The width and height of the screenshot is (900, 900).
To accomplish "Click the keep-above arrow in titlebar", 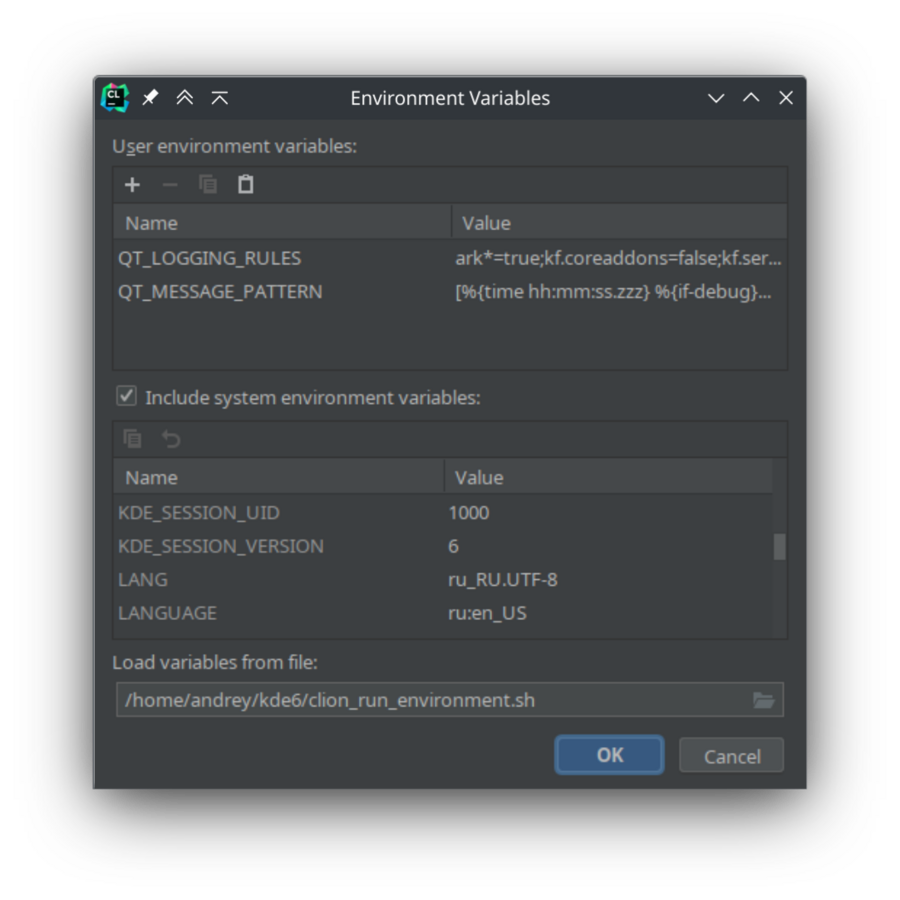I will [220, 98].
